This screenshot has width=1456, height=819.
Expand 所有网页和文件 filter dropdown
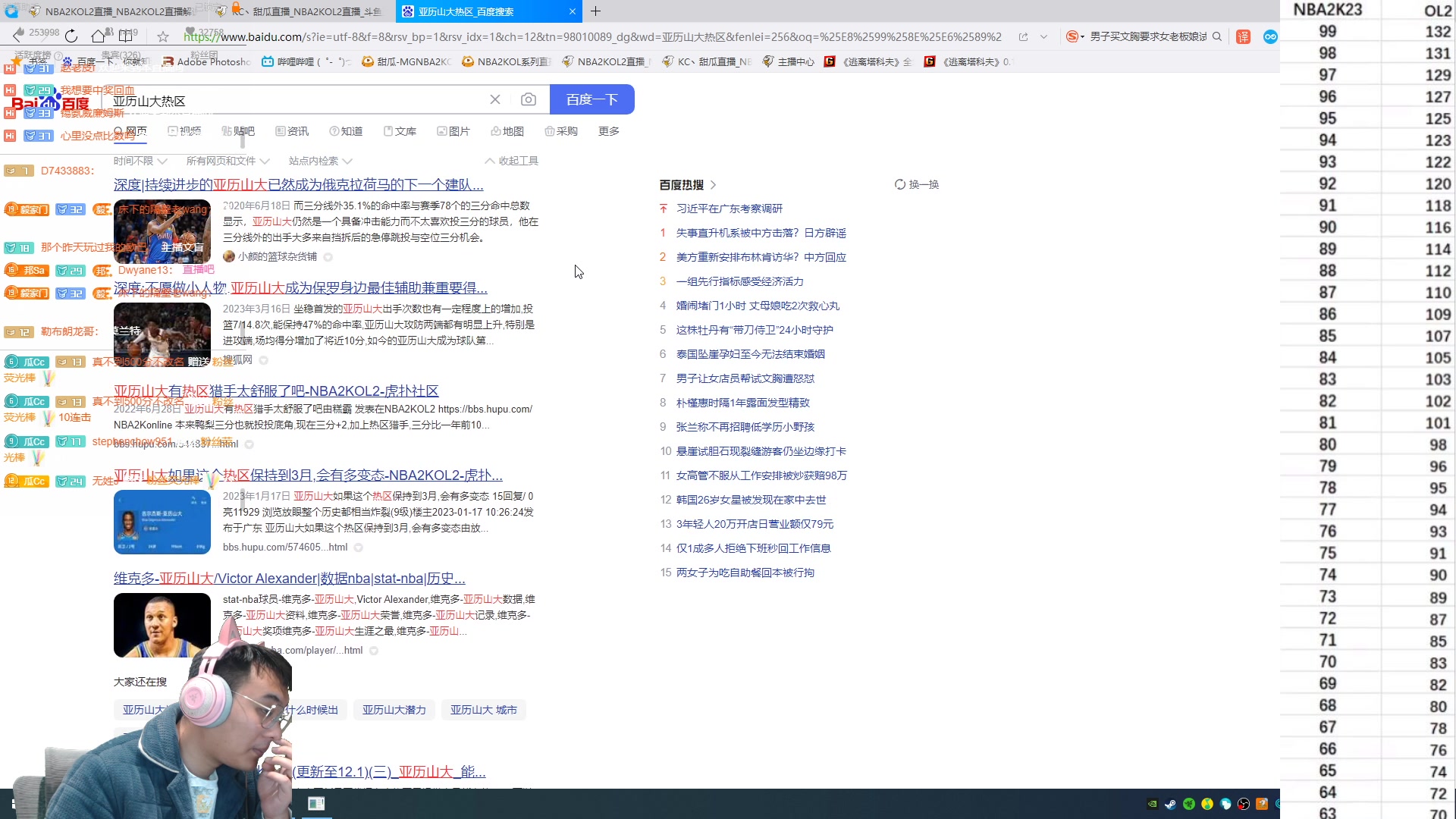(228, 161)
